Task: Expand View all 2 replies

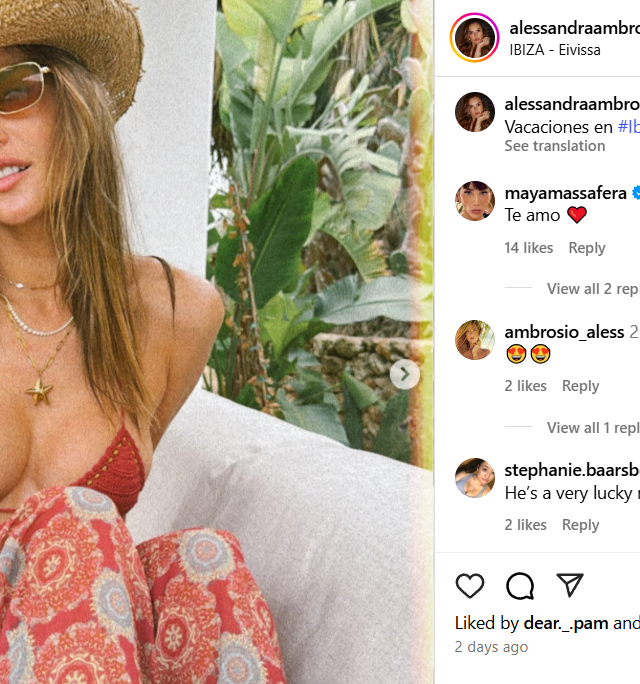Action: click(x=593, y=289)
